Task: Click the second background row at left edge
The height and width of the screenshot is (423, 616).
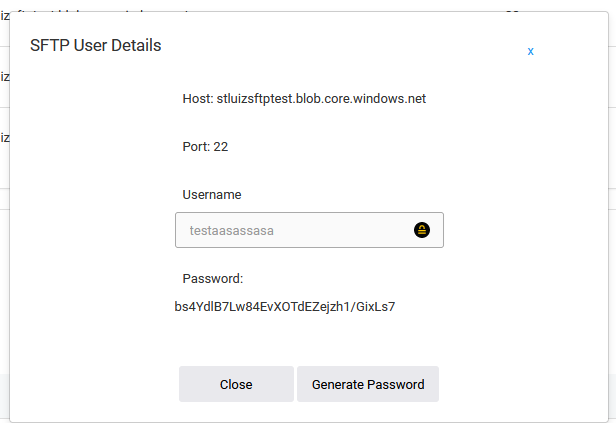Action: click(x=4, y=76)
